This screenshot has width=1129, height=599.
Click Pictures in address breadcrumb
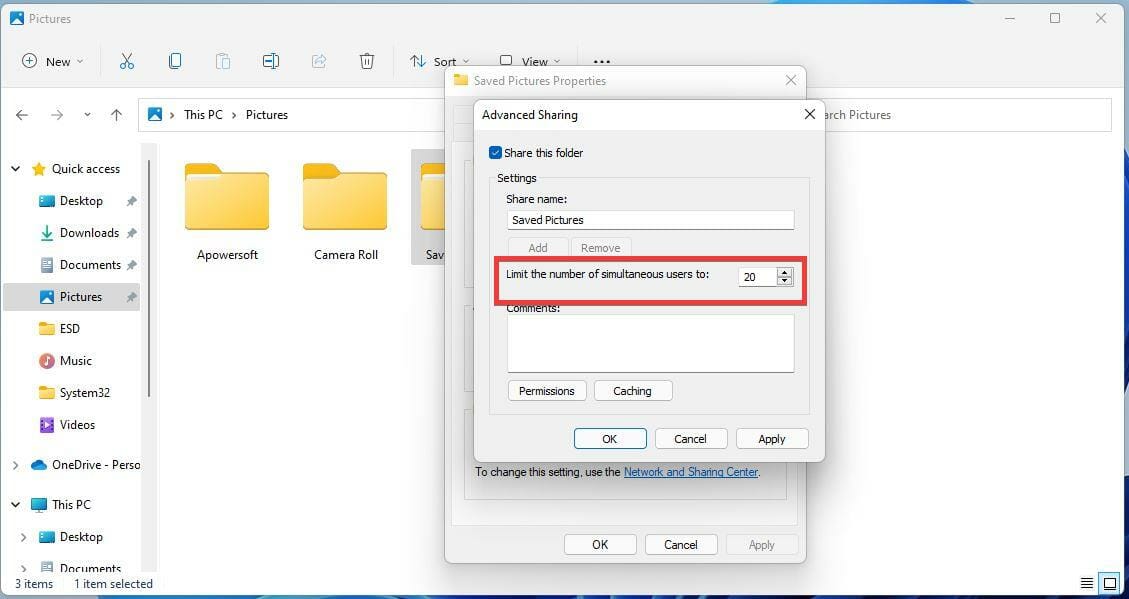pos(266,114)
